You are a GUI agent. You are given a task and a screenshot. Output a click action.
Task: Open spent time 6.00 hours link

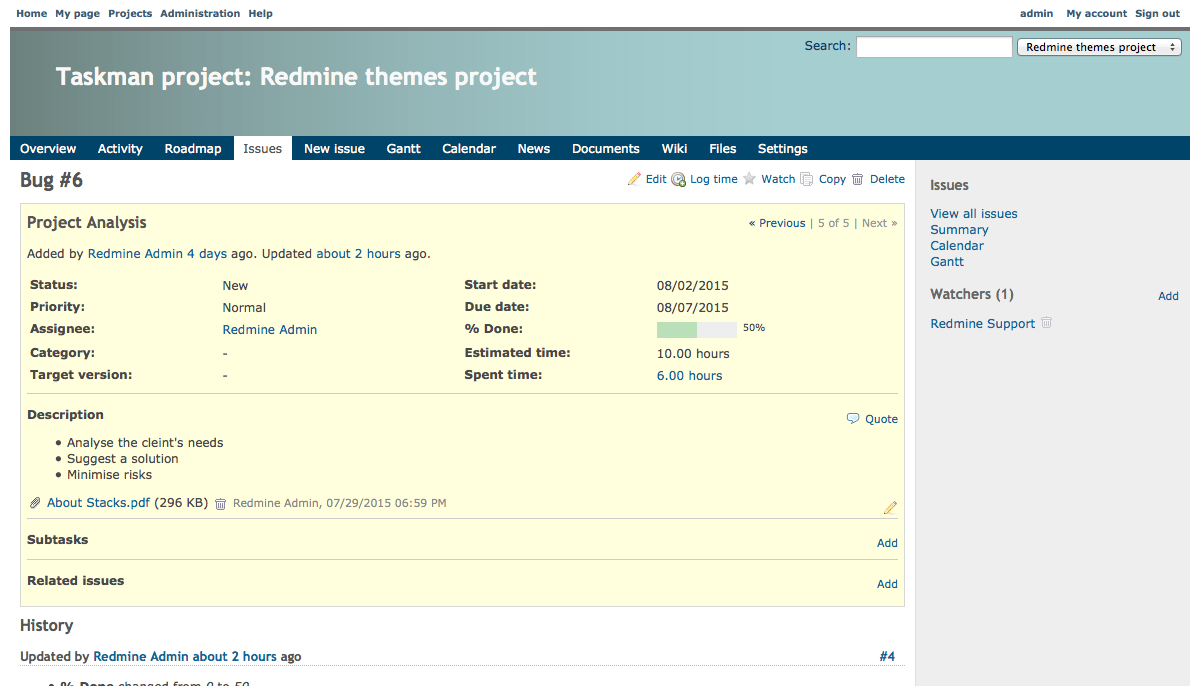tap(690, 376)
